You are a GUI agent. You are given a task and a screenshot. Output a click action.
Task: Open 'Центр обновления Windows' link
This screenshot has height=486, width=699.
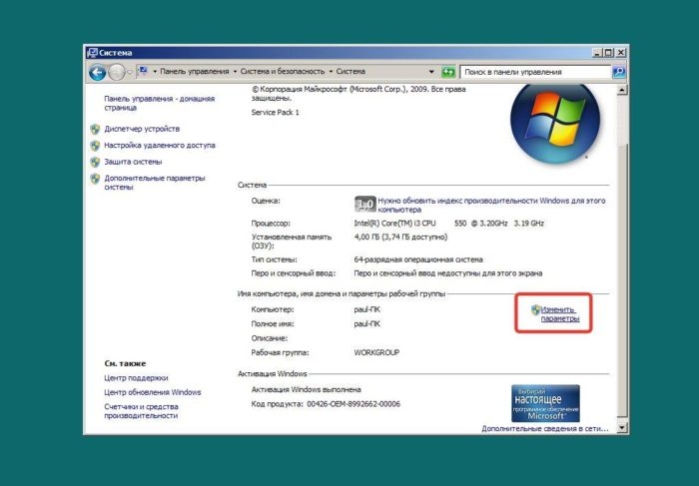click(152, 392)
